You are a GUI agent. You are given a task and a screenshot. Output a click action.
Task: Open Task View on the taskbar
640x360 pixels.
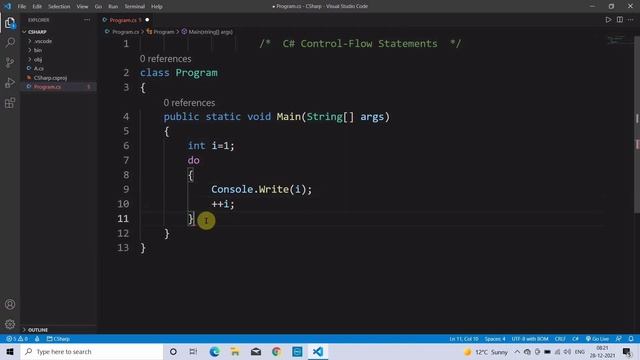point(193,352)
